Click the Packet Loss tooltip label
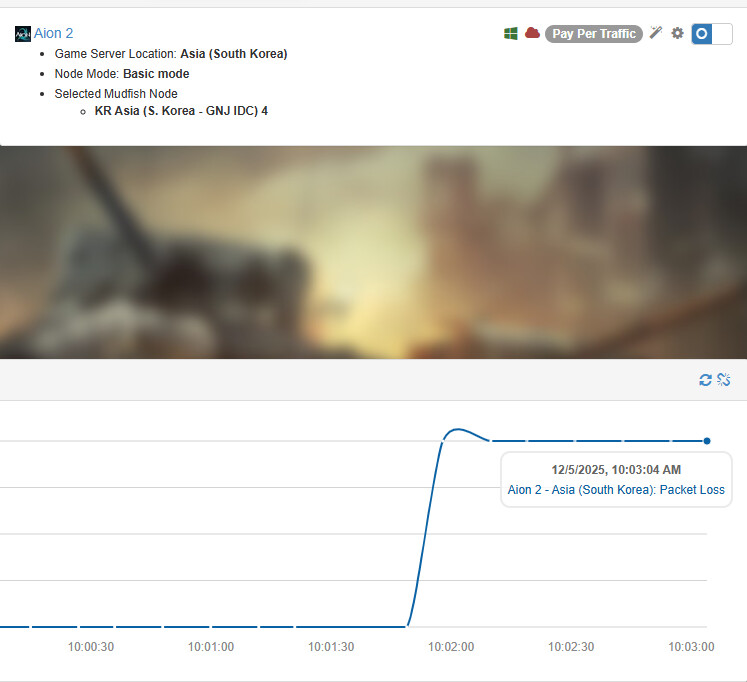This screenshot has height=682, width=747. 616,490
